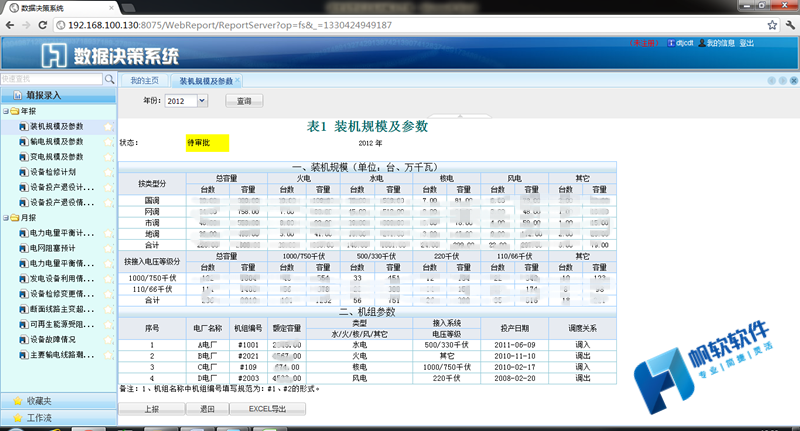This screenshot has width=800, height=431.
Task: Select the 数据决策系统 browser tab
Action: pyautogui.click(x=61, y=8)
